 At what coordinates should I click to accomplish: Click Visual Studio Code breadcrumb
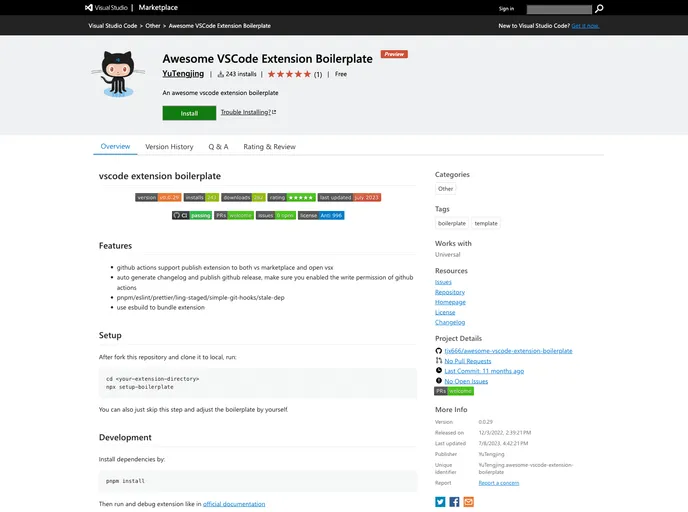click(x=113, y=26)
